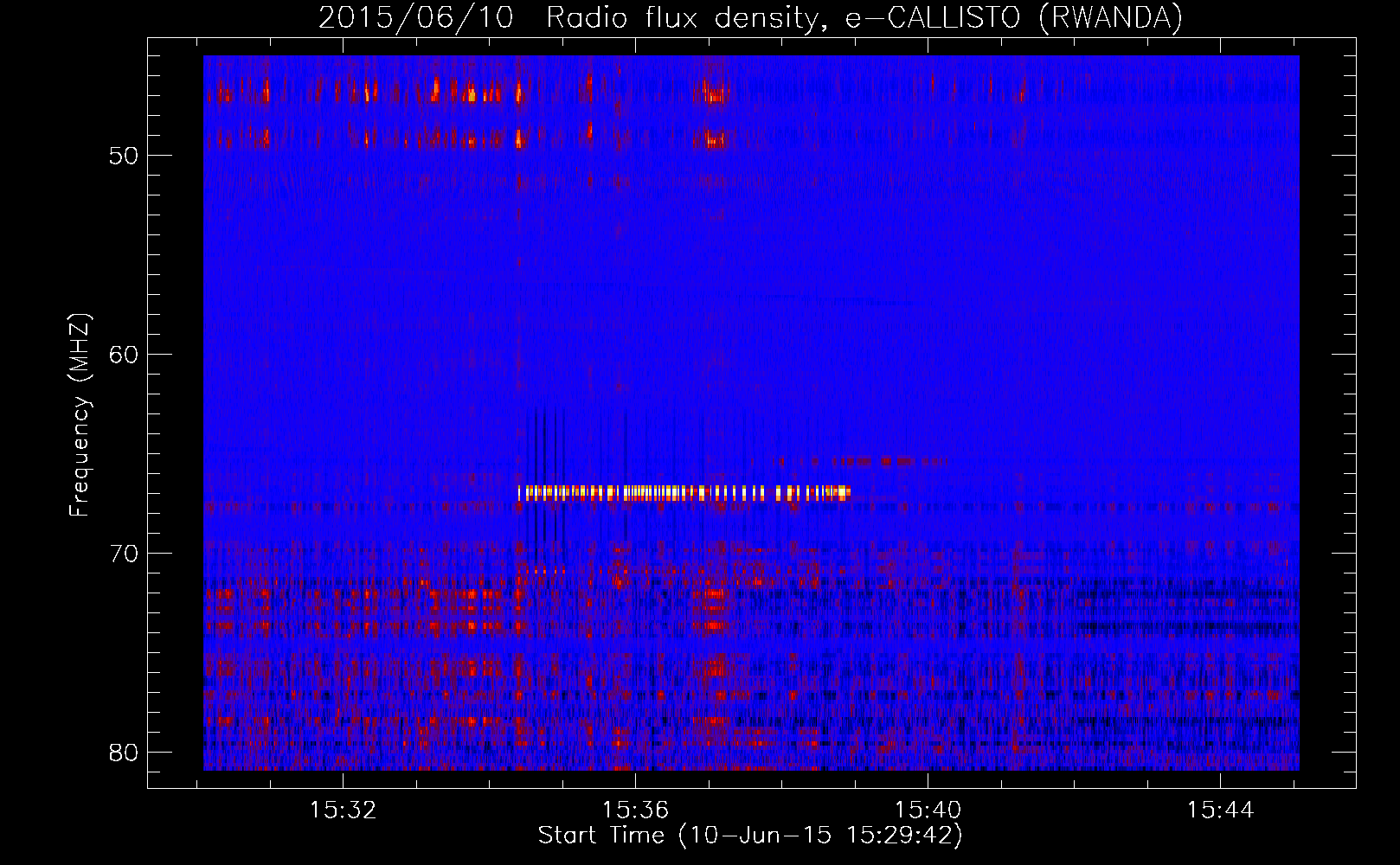Image resolution: width=1400 pixels, height=865 pixels.
Task: Click the 'Frequency (MHZ)' axis label
Action: coord(80,415)
